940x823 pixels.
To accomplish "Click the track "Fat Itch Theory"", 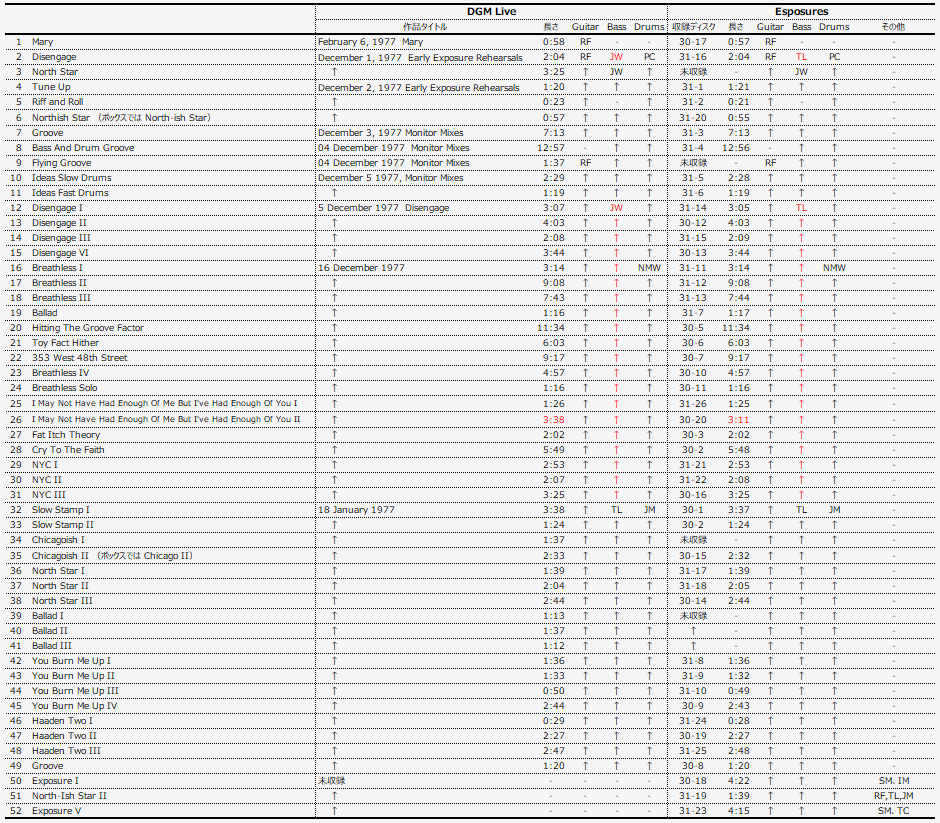I will click(x=66, y=435).
